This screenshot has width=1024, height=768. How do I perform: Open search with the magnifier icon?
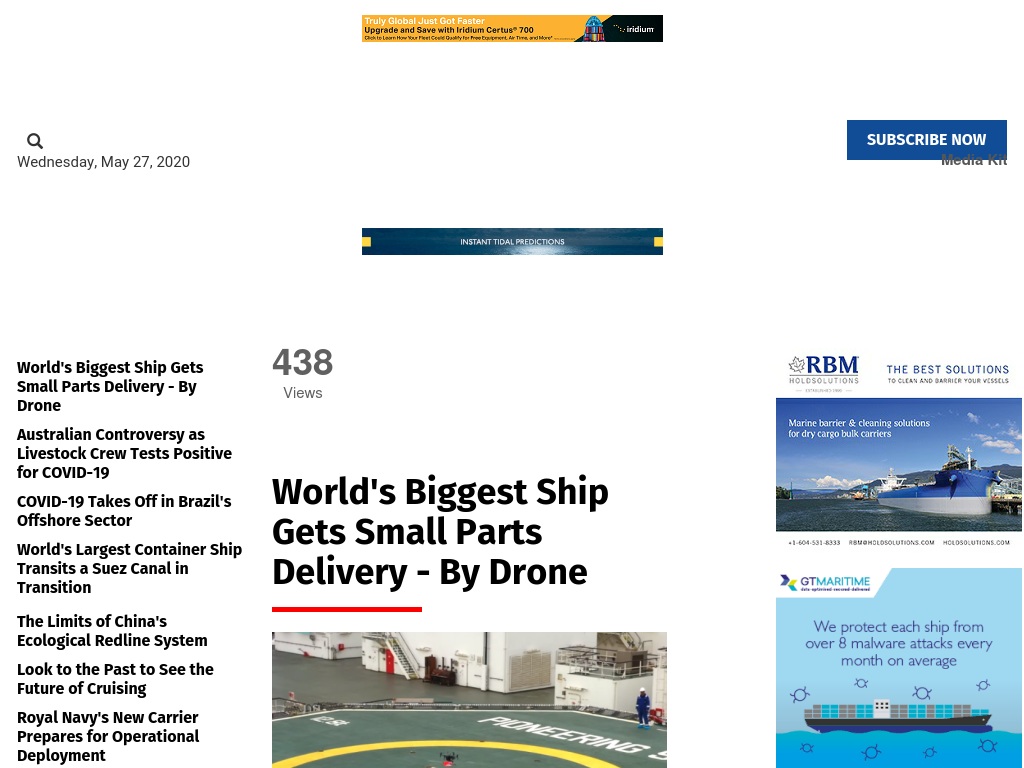pos(35,141)
